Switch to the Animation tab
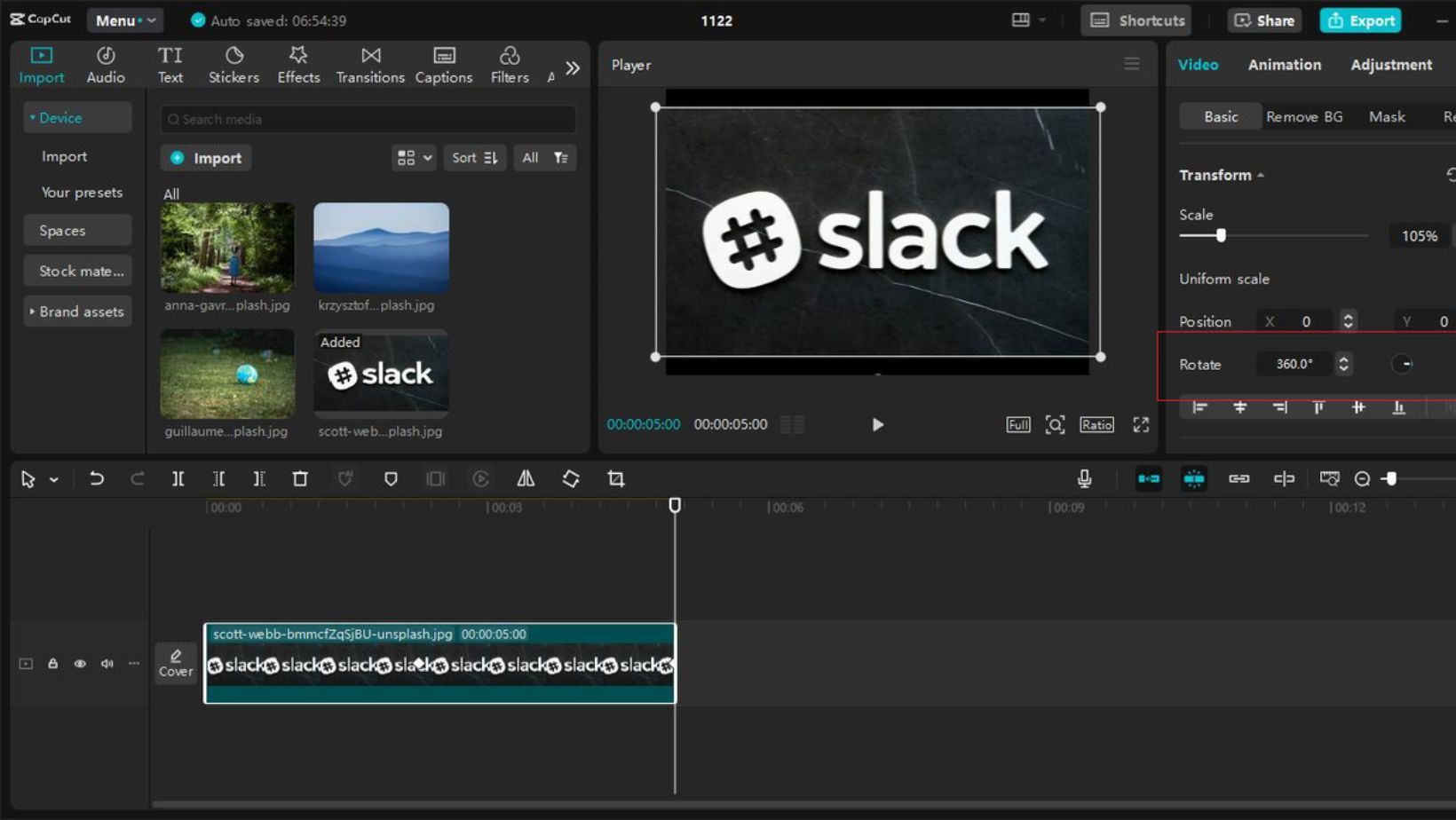Screen dimensions: 1456x820 (1285, 65)
